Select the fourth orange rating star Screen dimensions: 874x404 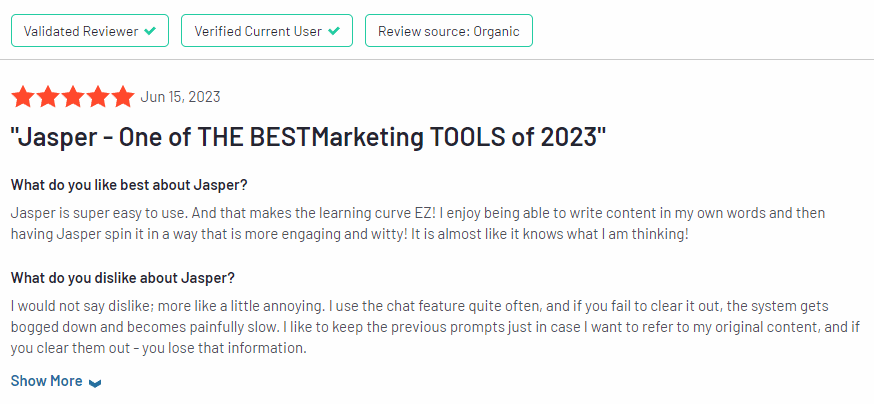pyautogui.click(x=98, y=97)
